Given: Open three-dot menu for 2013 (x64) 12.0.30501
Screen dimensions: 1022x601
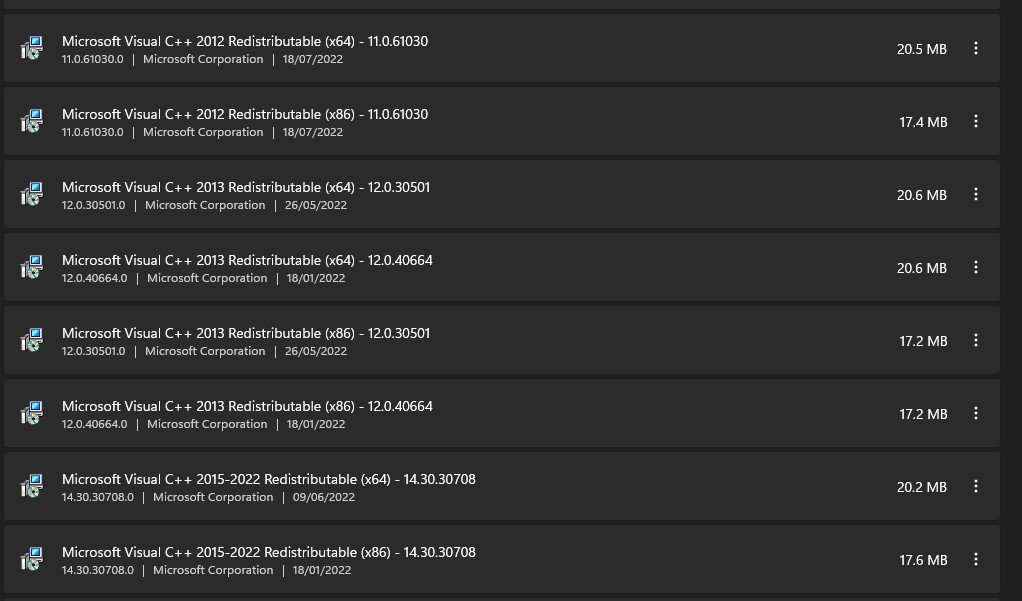Looking at the screenshot, I should click(x=975, y=194).
